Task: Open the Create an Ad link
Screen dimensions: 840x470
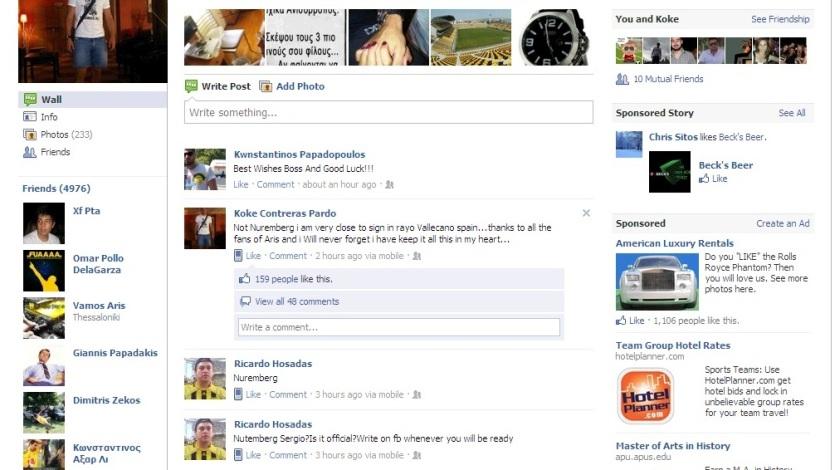Action: point(783,223)
